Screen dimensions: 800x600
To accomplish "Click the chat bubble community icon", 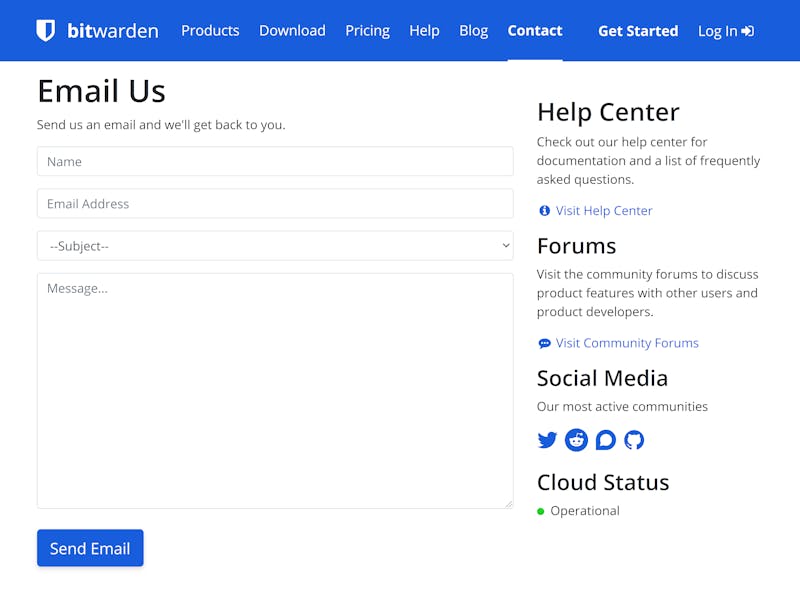I will tap(606, 440).
